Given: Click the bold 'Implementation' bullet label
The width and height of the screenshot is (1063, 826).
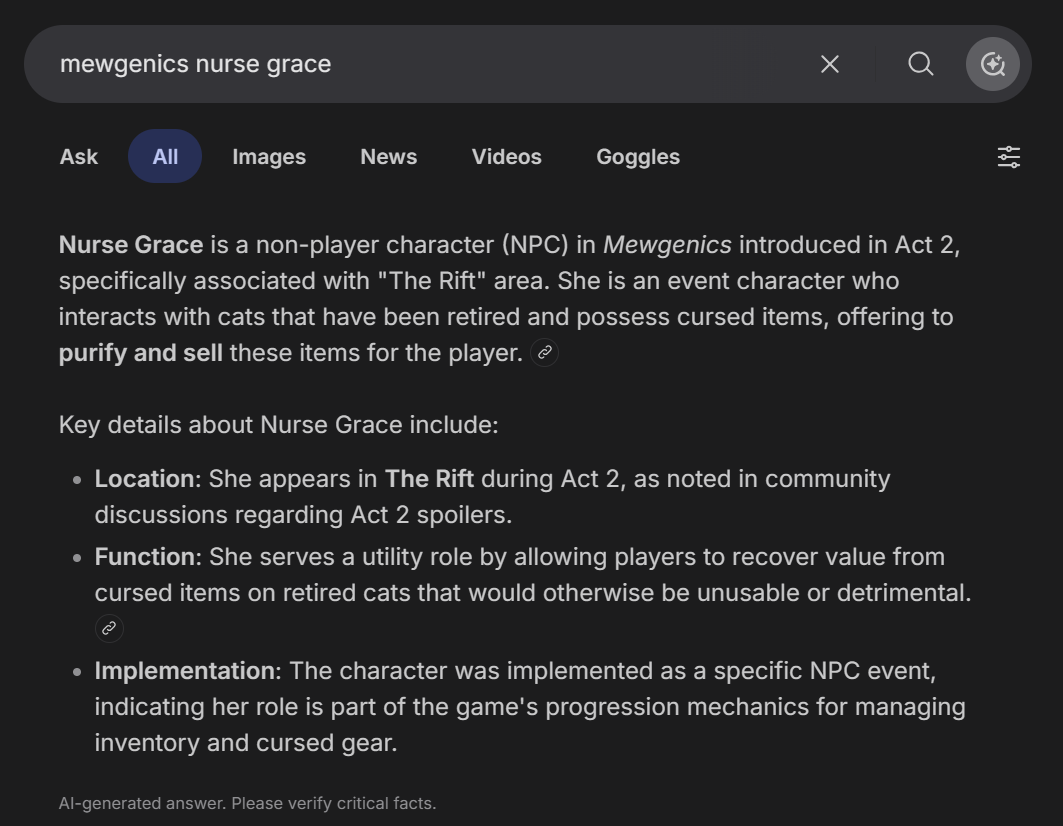Looking at the screenshot, I should click(x=185, y=671).
